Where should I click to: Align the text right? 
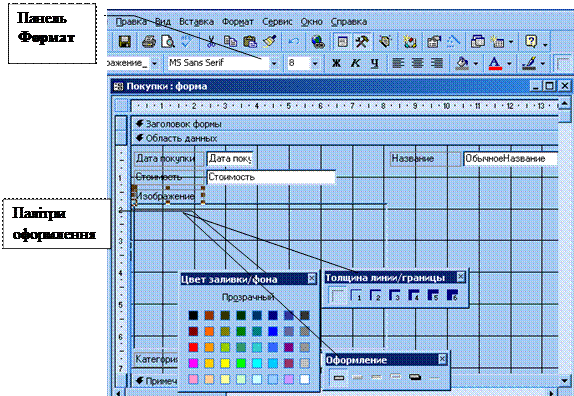(437, 63)
